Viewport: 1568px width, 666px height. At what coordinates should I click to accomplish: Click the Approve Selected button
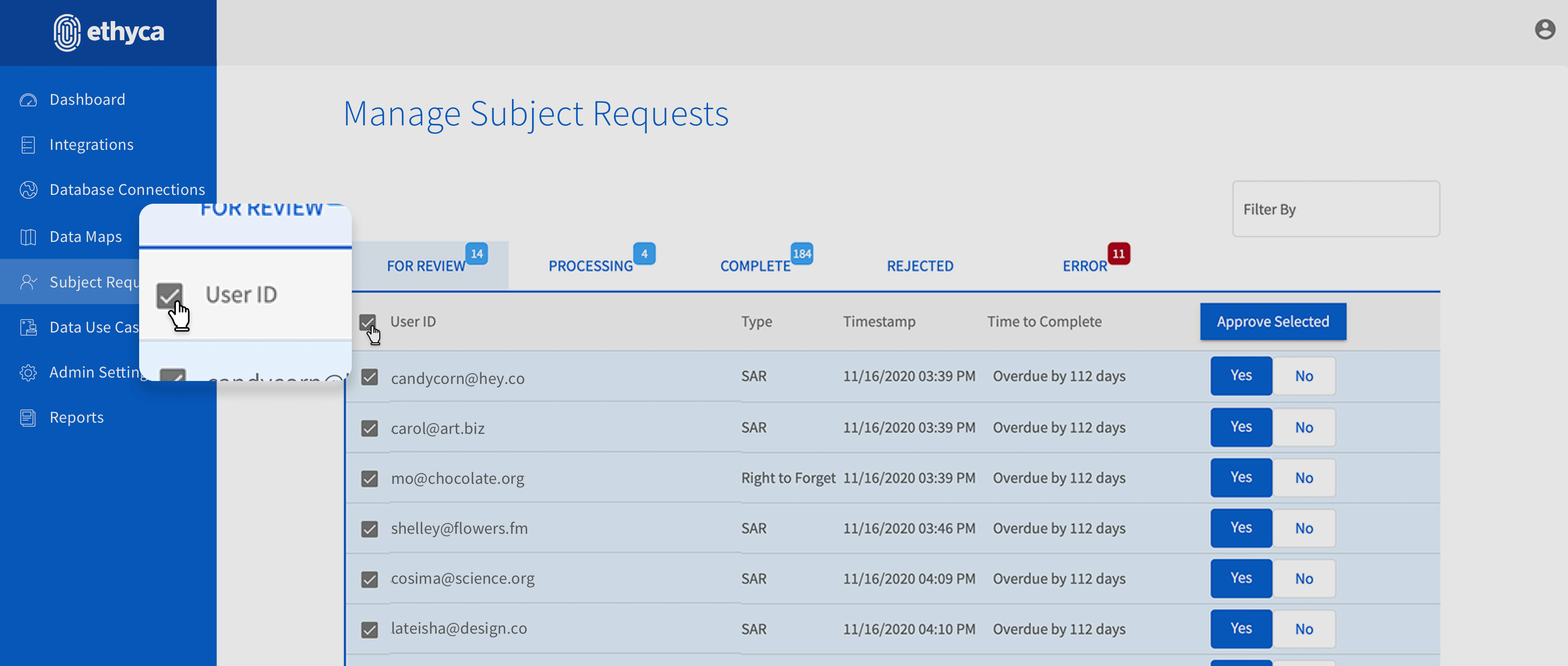click(x=1273, y=322)
